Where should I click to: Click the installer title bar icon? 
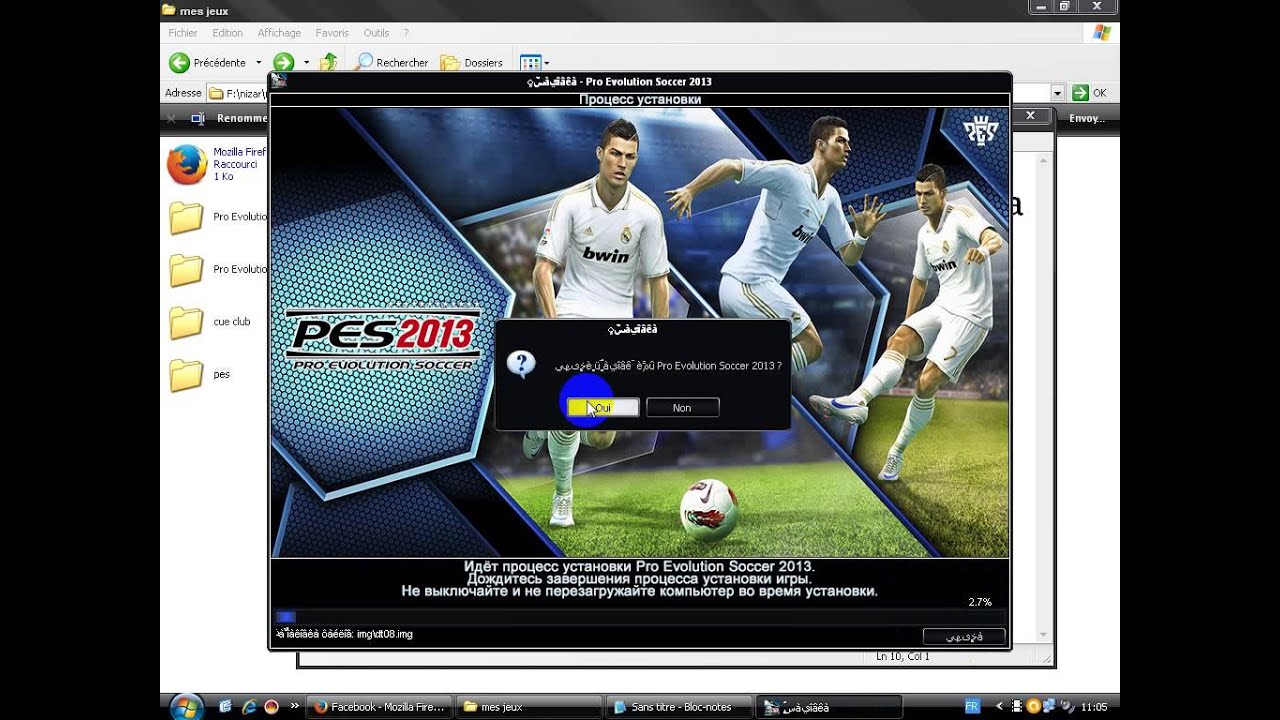click(x=280, y=81)
